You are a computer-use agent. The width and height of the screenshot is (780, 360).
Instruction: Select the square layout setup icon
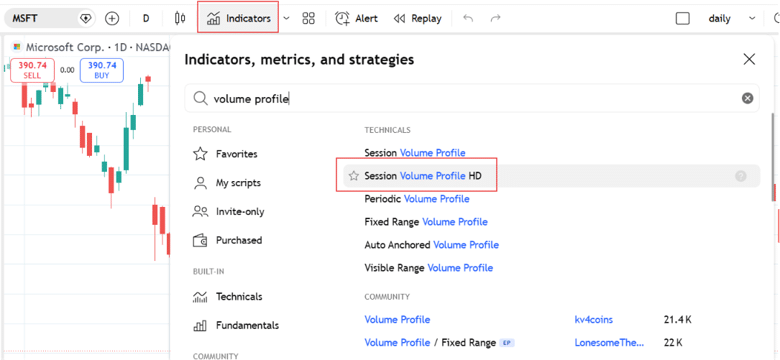tap(683, 19)
